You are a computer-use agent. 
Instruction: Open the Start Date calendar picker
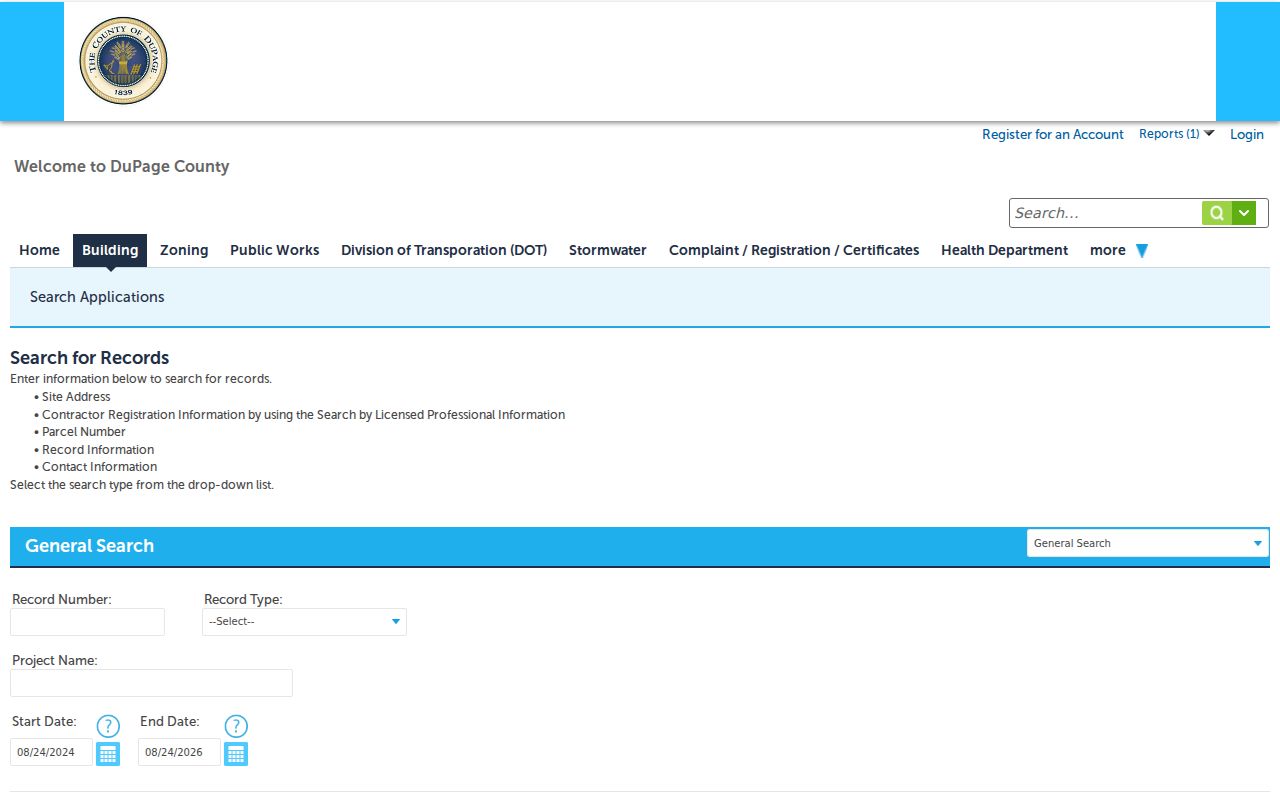108,754
